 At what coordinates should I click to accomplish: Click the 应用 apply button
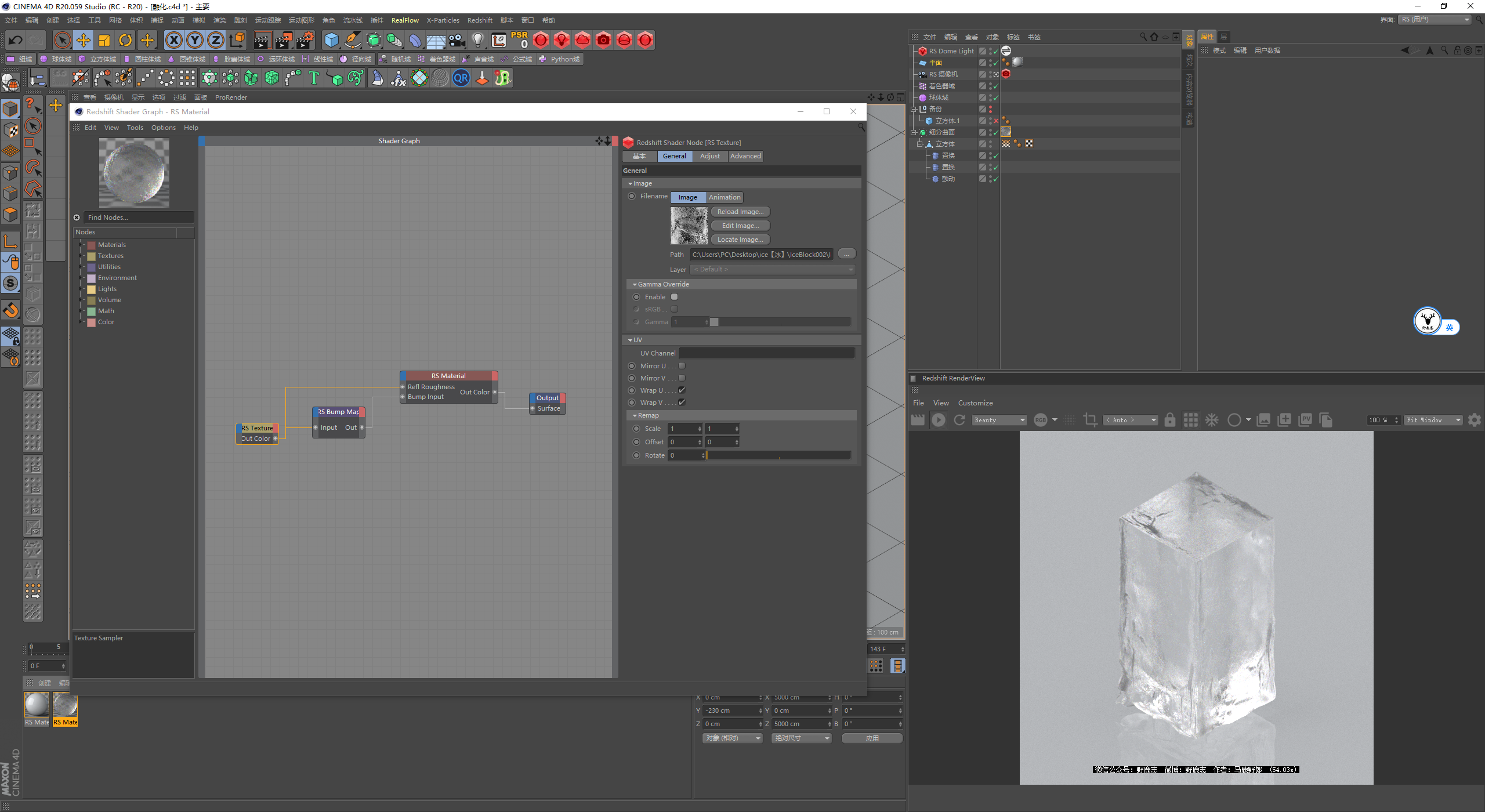[x=872, y=738]
